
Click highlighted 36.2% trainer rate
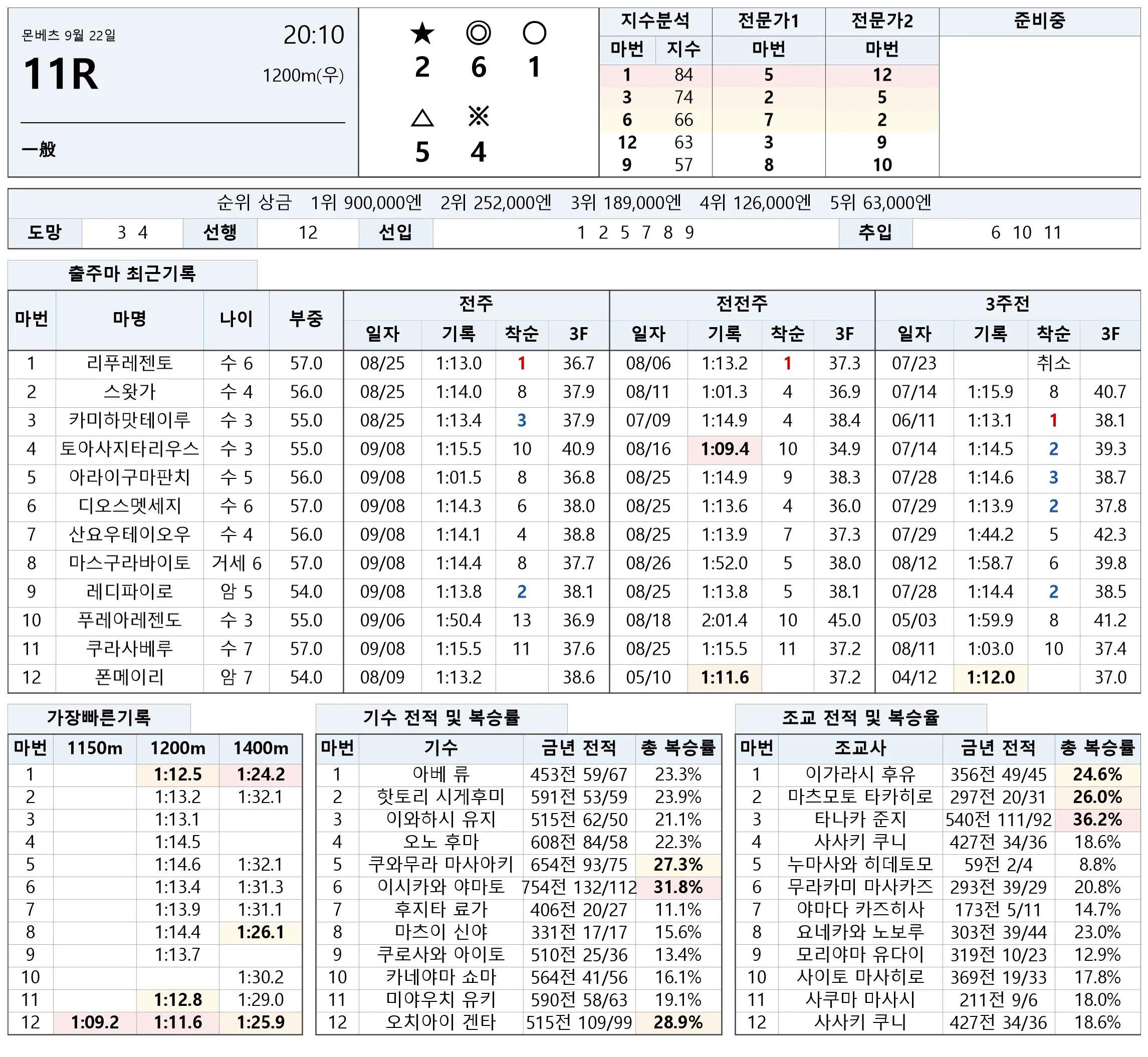(x=1097, y=820)
